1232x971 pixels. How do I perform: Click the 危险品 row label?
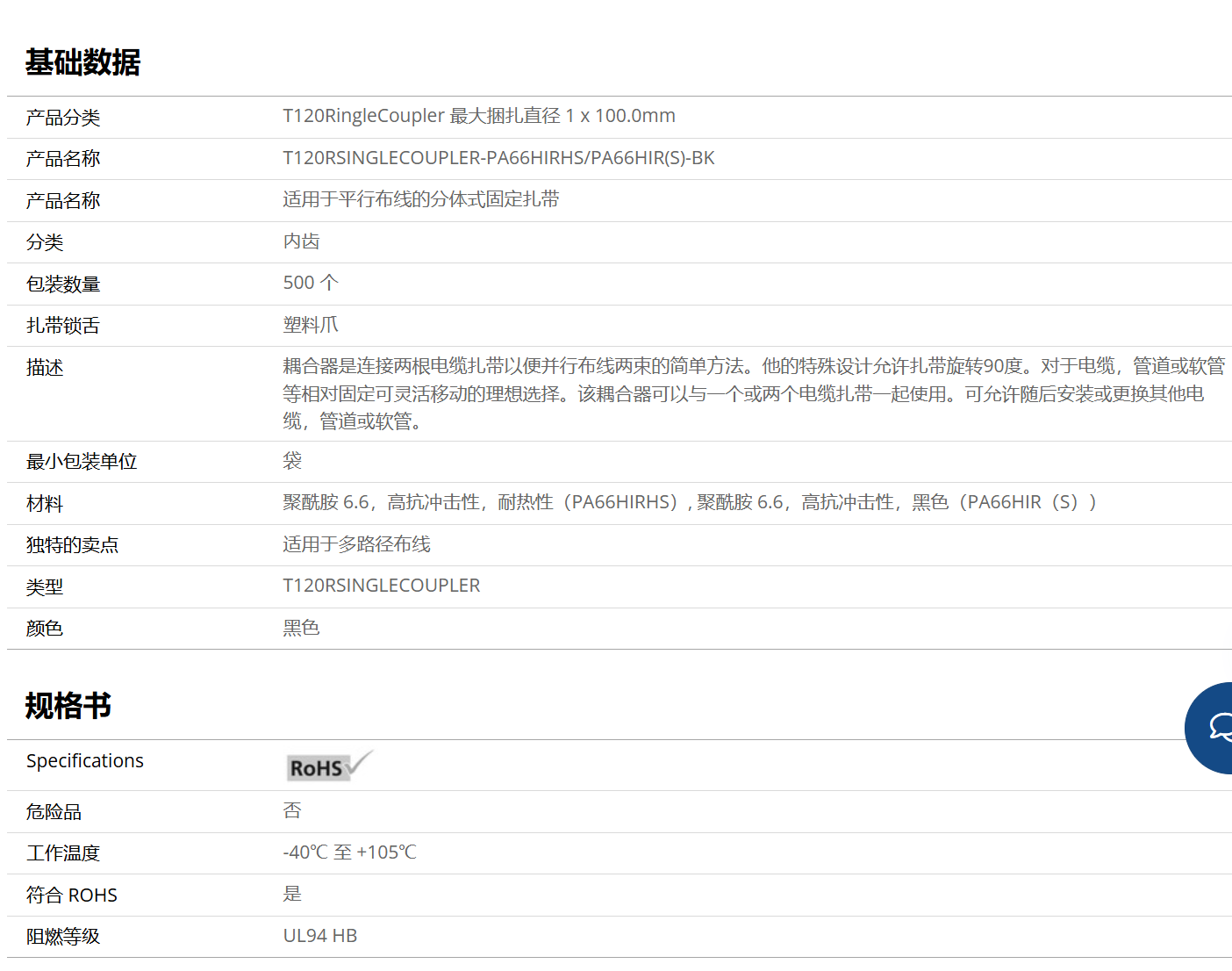coord(54,812)
